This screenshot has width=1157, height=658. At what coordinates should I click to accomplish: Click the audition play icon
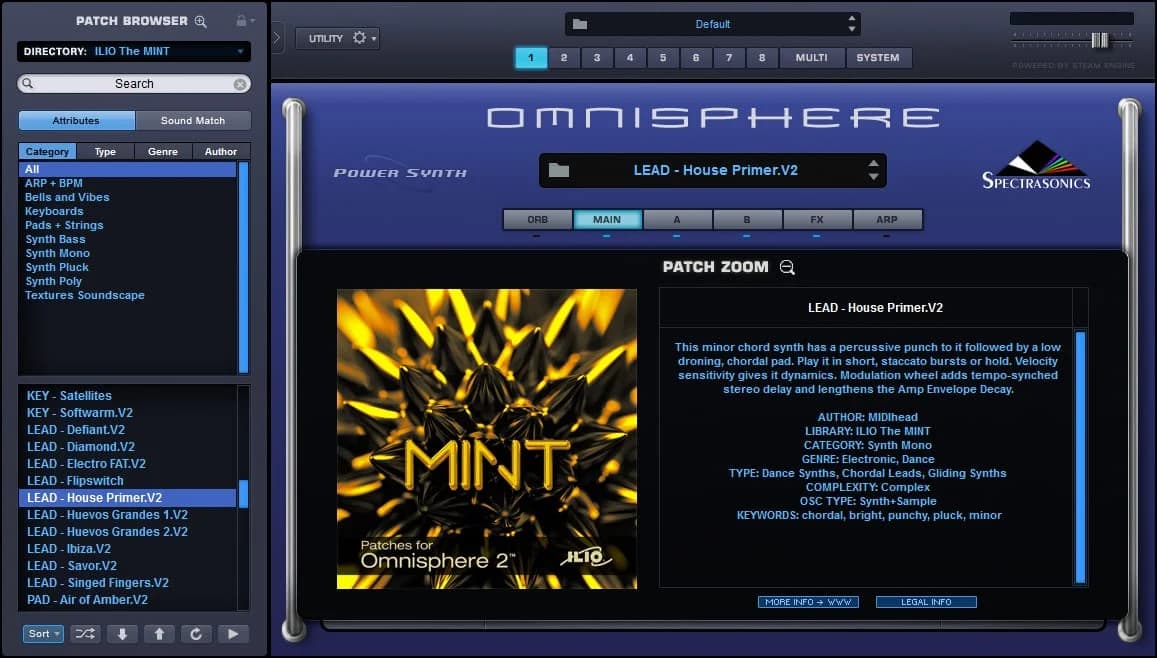(x=233, y=633)
